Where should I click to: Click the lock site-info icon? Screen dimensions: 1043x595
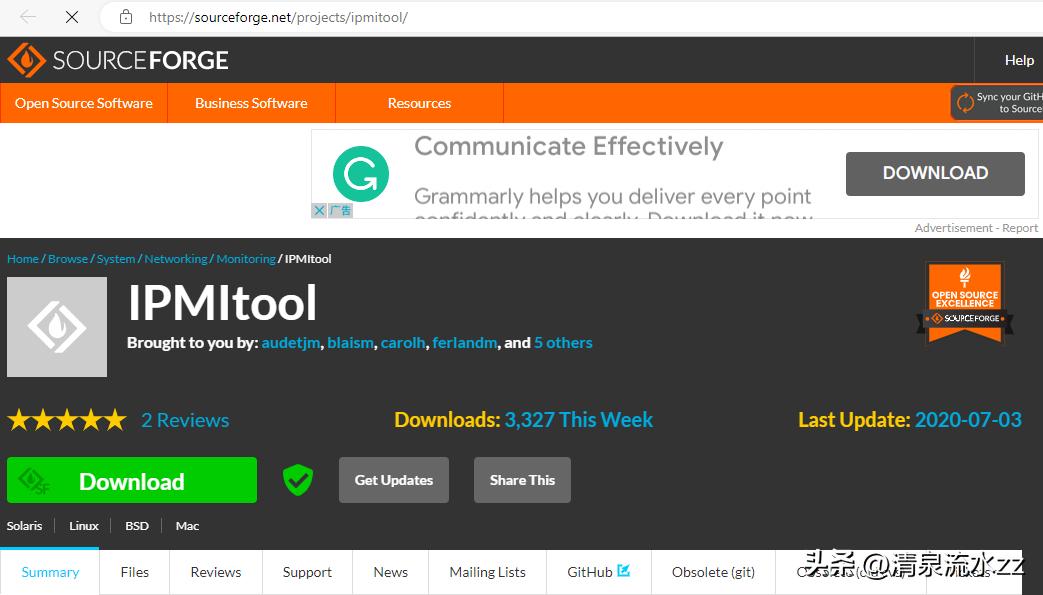(x=126, y=17)
